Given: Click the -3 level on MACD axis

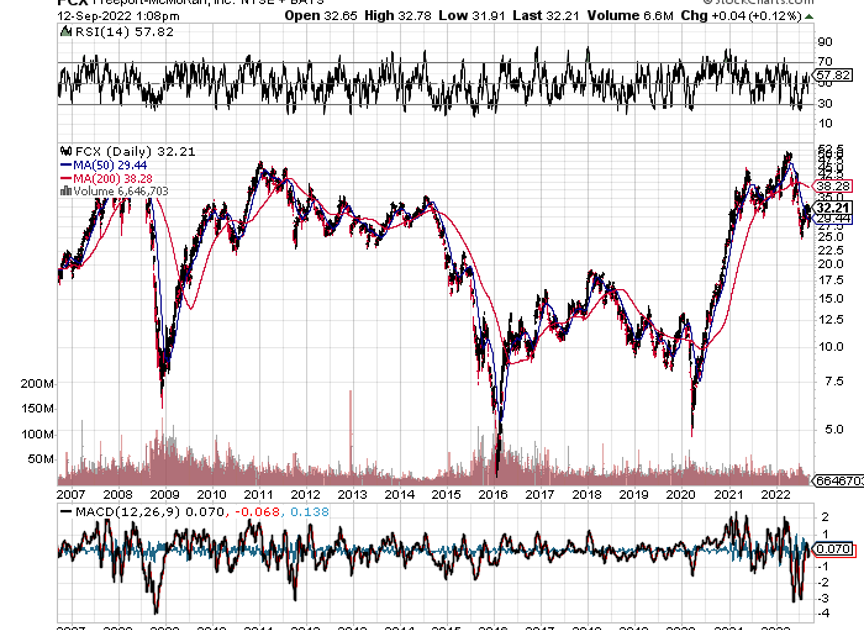Looking at the screenshot, I should (823, 598).
